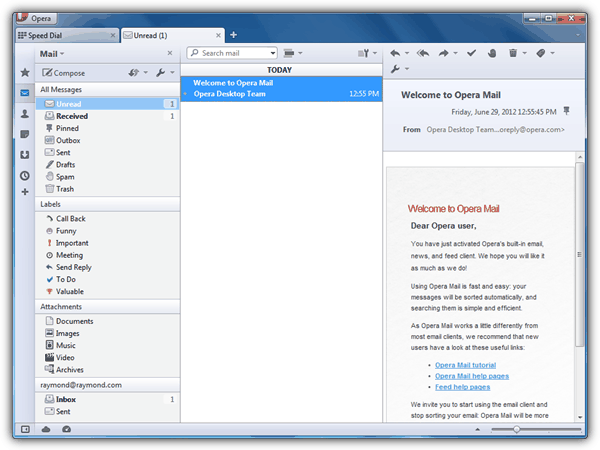Open the Documents attachments view
Viewport: 600px width, 450px height.
point(107,321)
